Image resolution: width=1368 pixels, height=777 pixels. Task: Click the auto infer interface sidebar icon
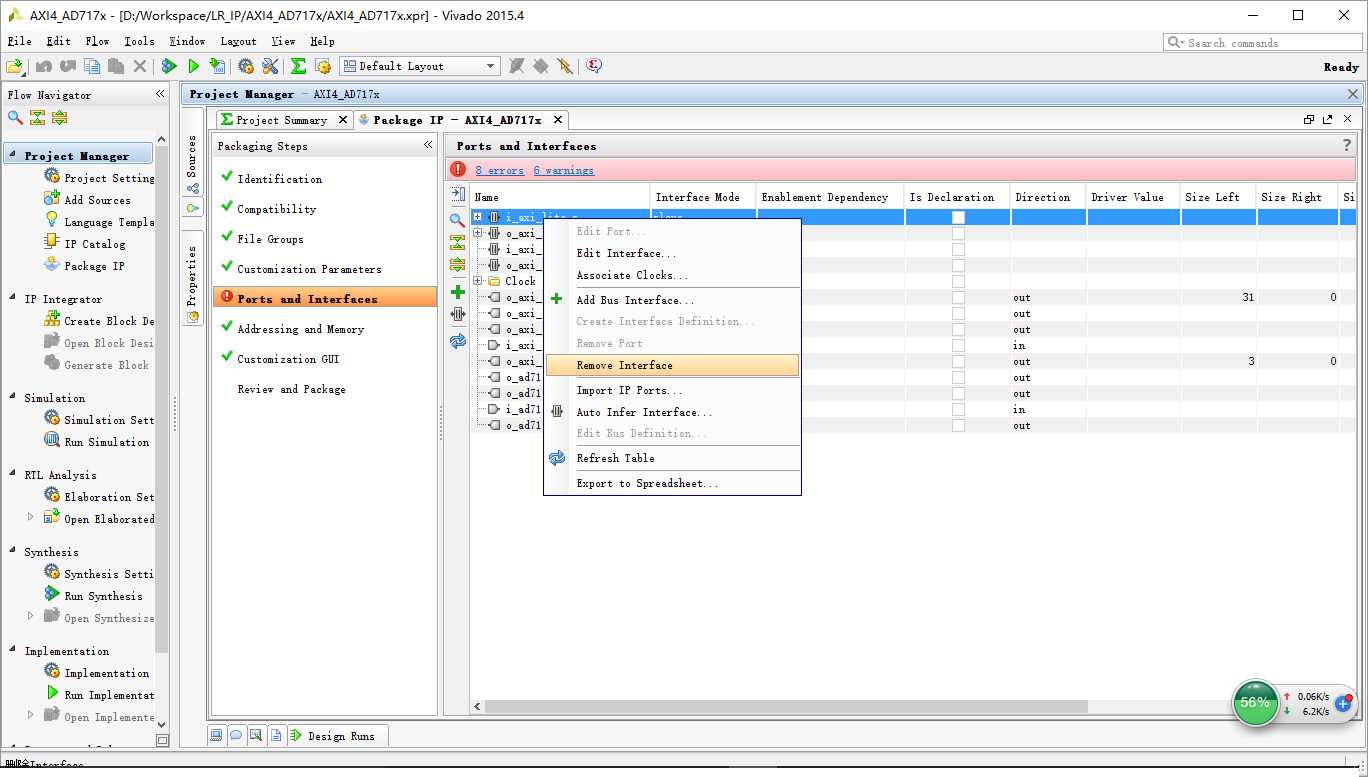click(x=457, y=314)
